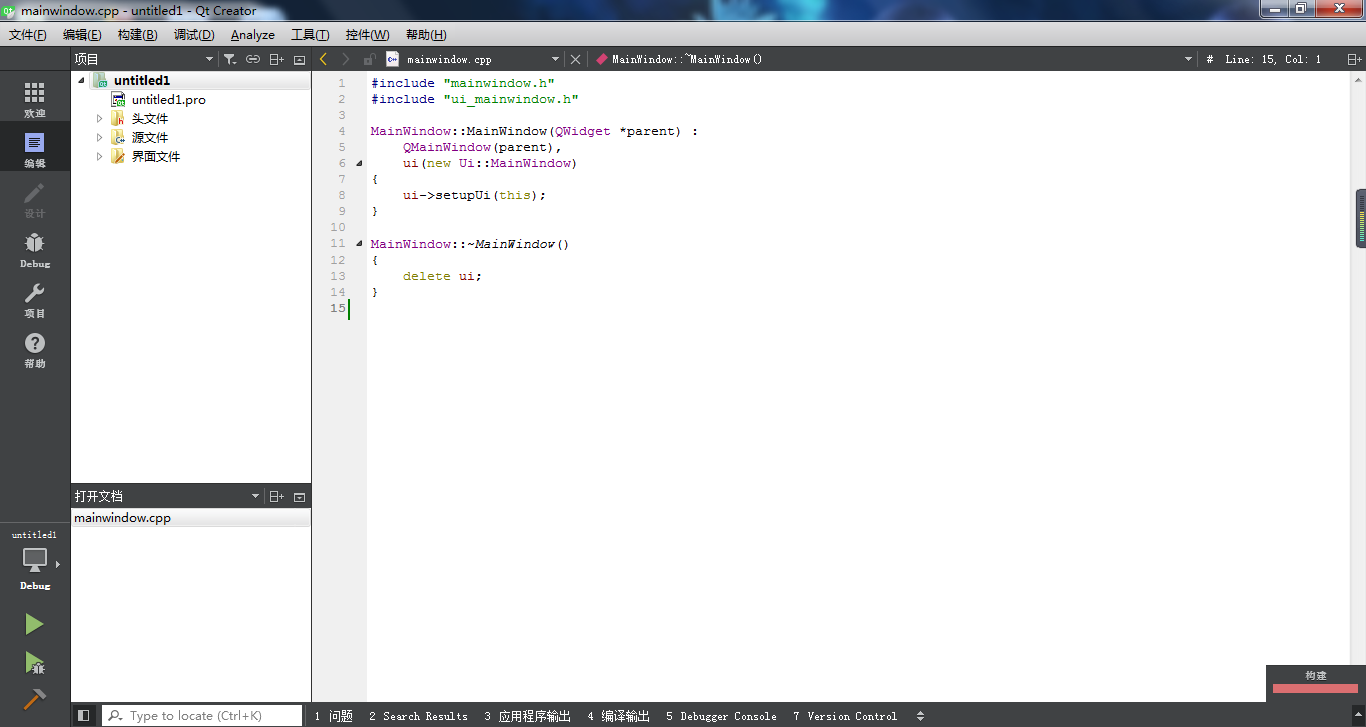Open the 调试 menu
This screenshot has height=727, width=1366.
[194, 35]
